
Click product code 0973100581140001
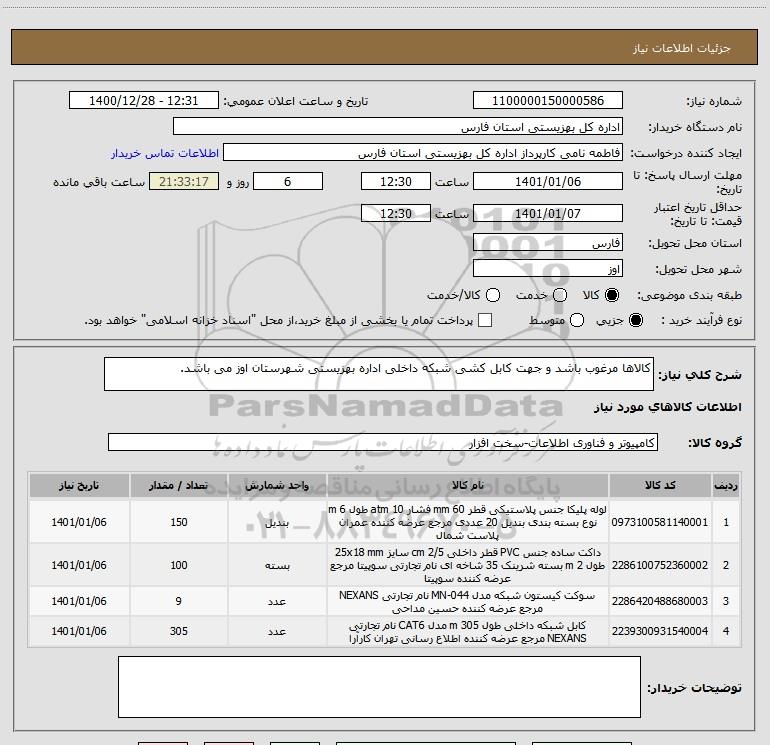pos(660,522)
